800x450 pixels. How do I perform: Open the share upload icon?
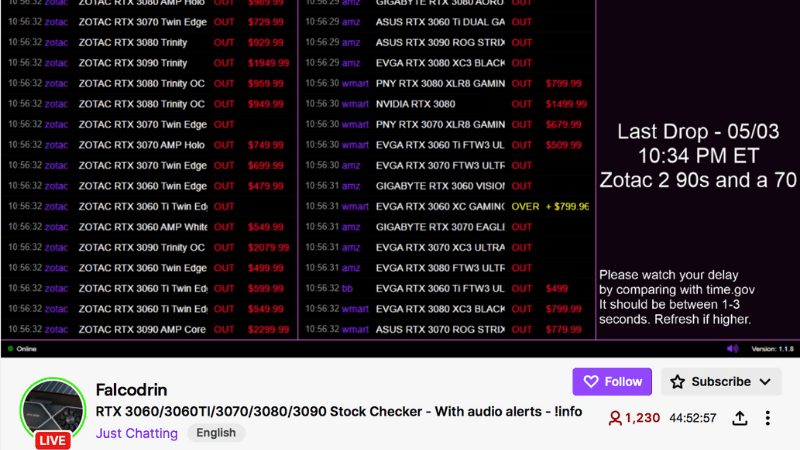740,418
